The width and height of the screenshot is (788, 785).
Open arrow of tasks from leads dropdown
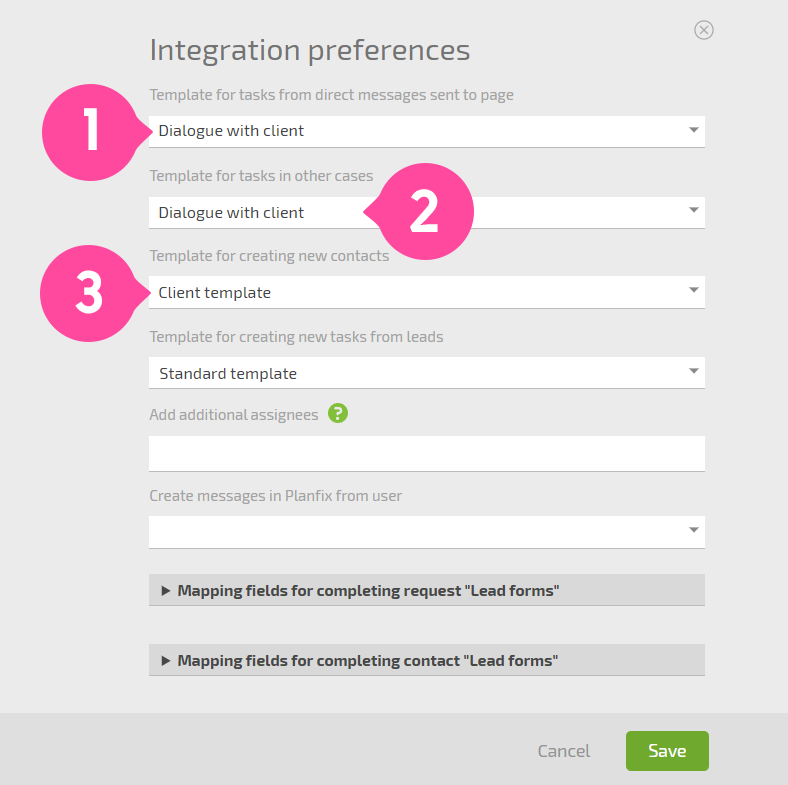pyautogui.click(x=694, y=371)
